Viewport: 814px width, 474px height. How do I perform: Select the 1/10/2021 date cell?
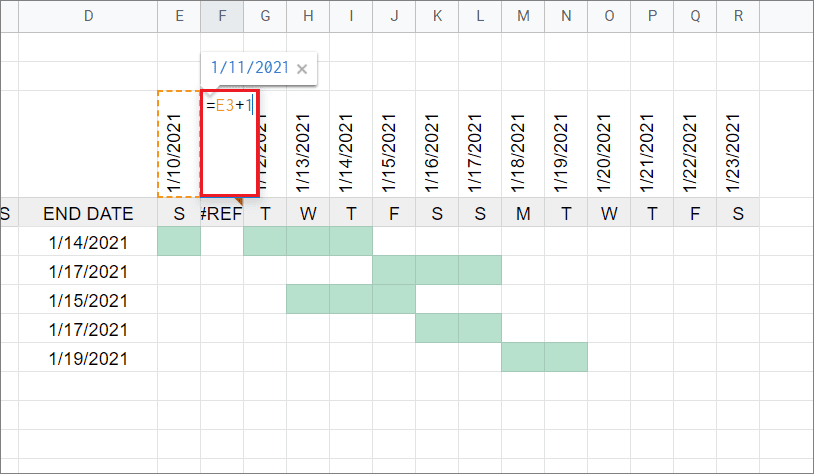[x=179, y=145]
